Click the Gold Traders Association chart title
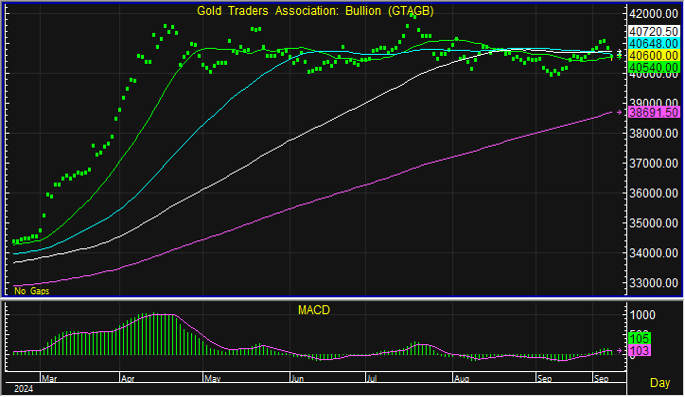The image size is (685, 397). (x=315, y=11)
